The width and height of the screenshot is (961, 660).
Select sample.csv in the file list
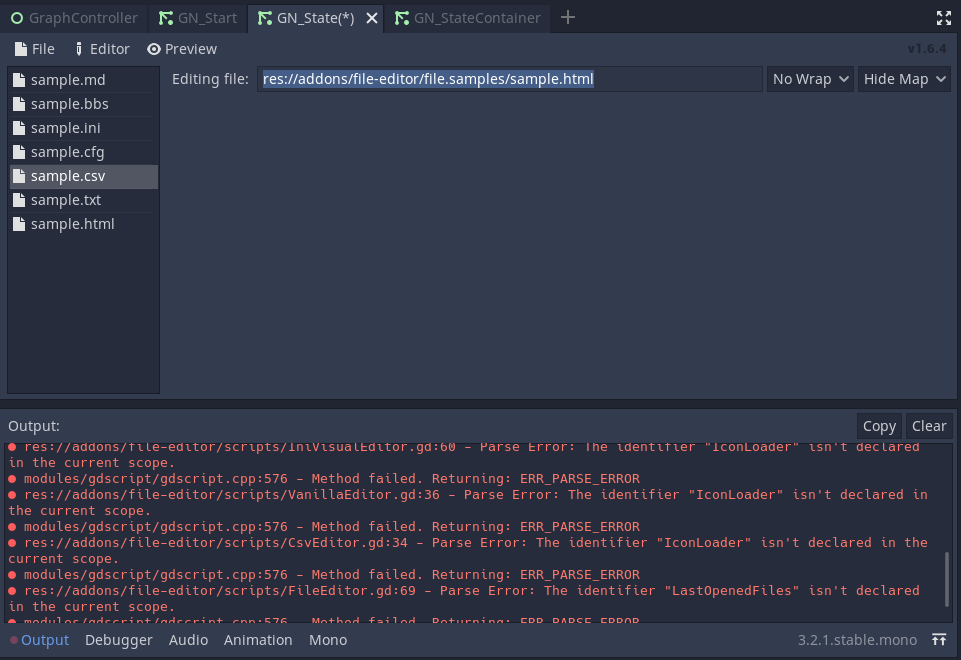click(70, 175)
